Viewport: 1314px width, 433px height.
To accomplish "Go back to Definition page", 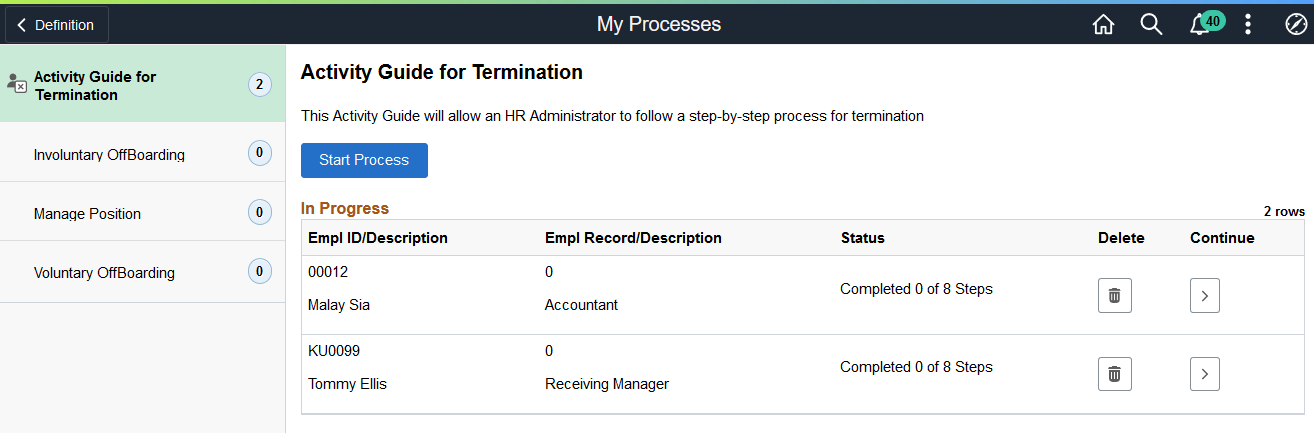I will point(56,24).
